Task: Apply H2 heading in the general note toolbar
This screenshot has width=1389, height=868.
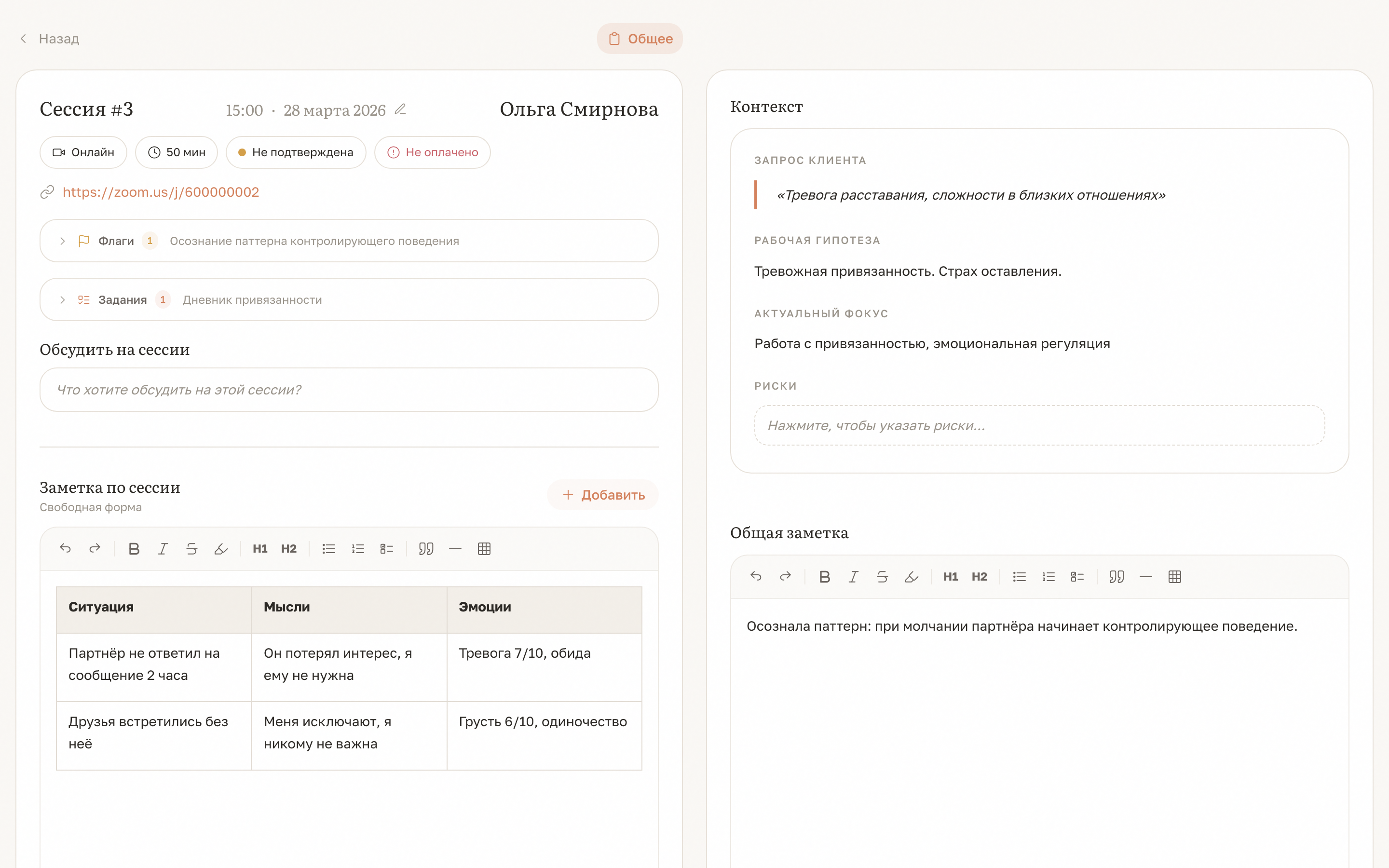Action: [979, 576]
